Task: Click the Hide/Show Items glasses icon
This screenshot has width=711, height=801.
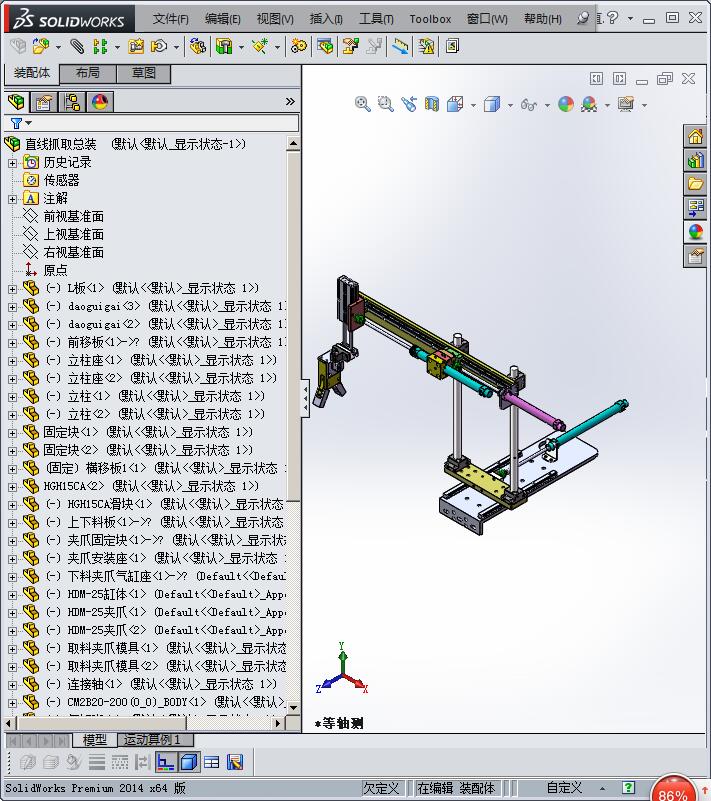Action: coord(529,105)
